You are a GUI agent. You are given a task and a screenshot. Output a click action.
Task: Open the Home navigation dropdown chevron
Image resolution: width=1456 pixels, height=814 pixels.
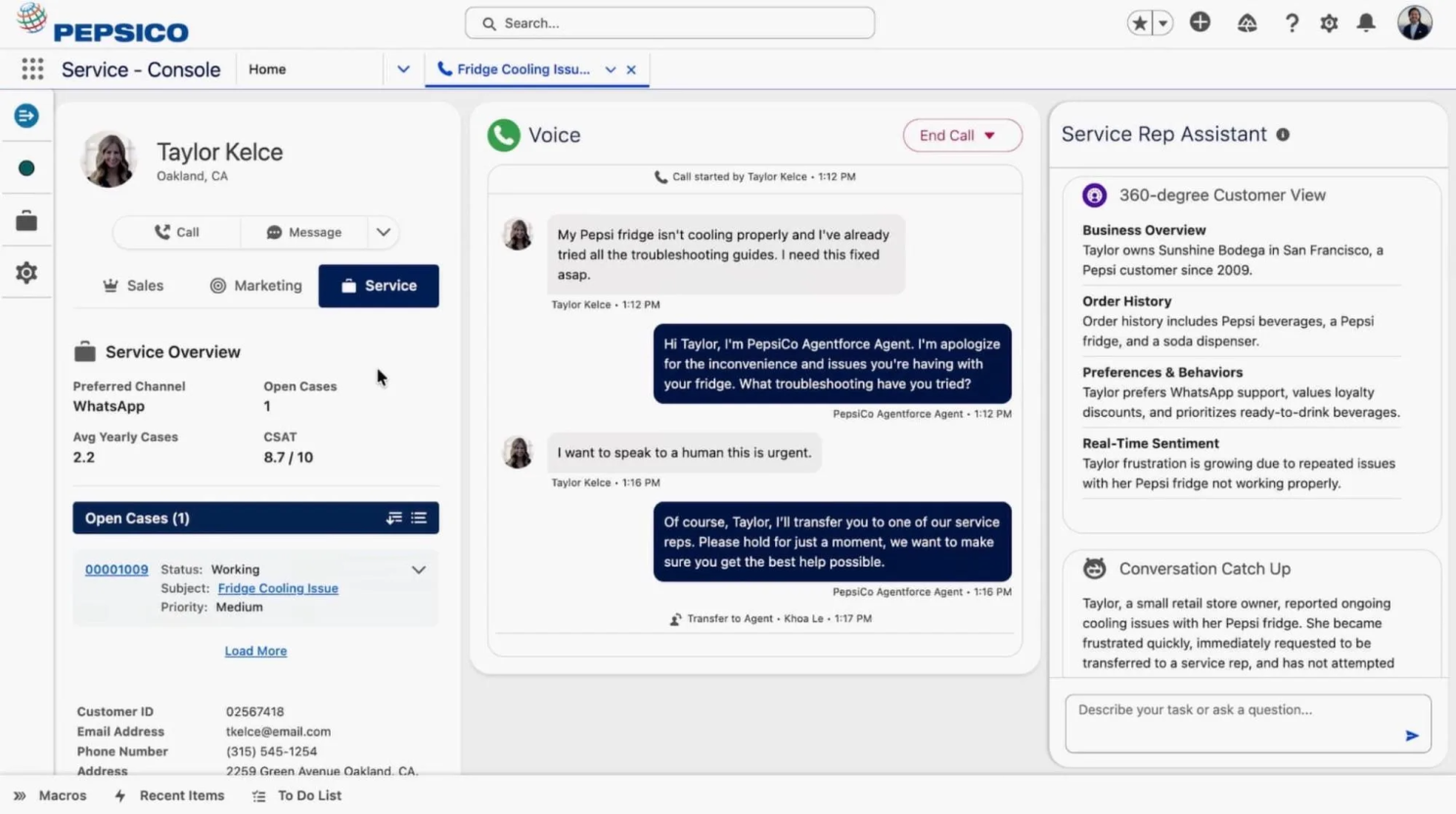[403, 69]
